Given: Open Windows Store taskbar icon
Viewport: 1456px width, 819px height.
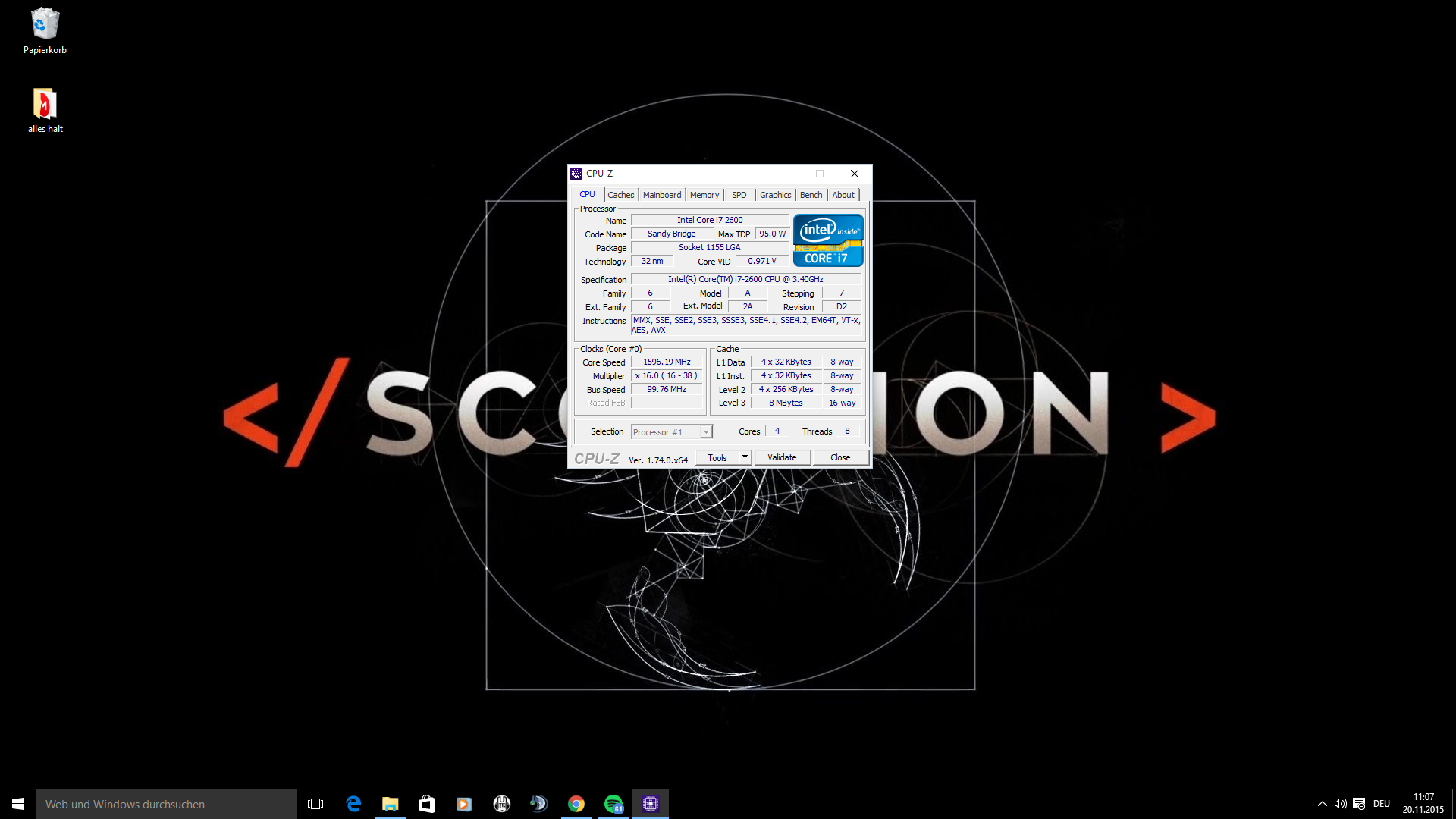Looking at the screenshot, I should 427,804.
